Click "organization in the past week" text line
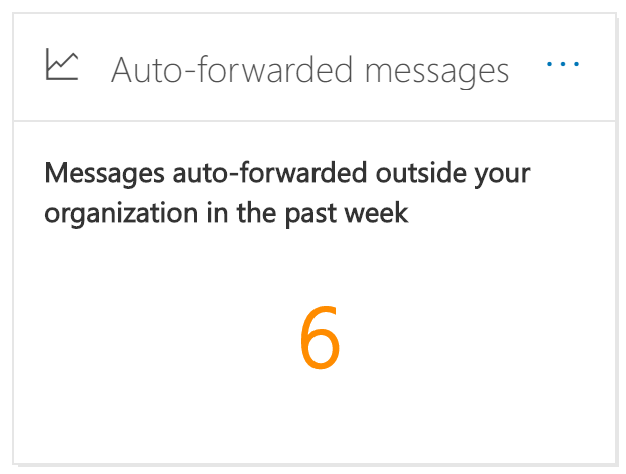 [226, 213]
